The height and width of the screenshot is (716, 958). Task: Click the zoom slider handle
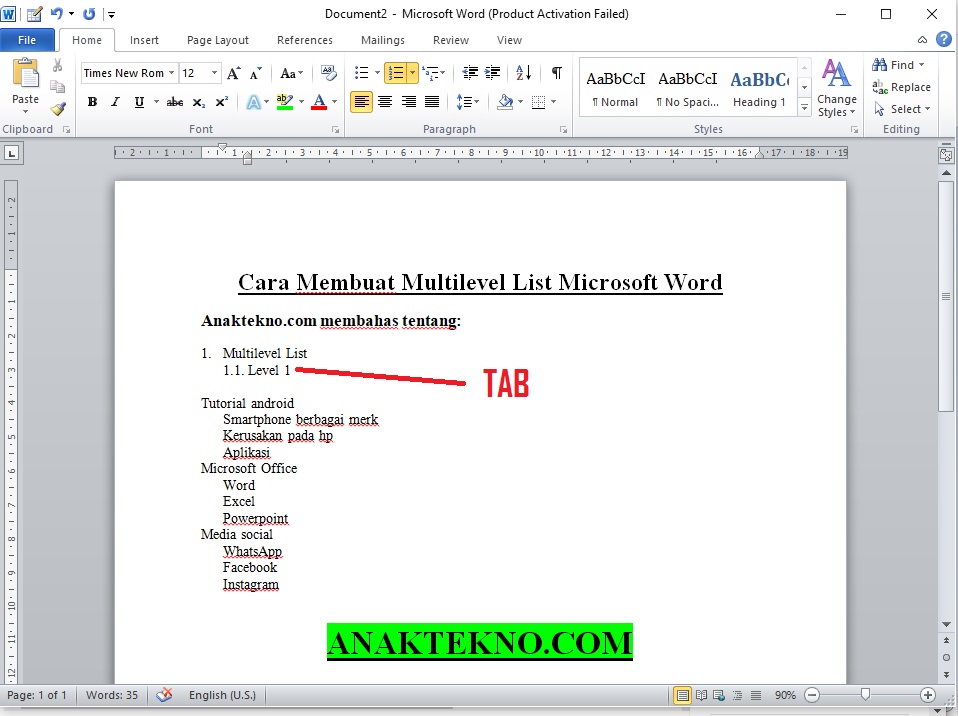[865, 695]
